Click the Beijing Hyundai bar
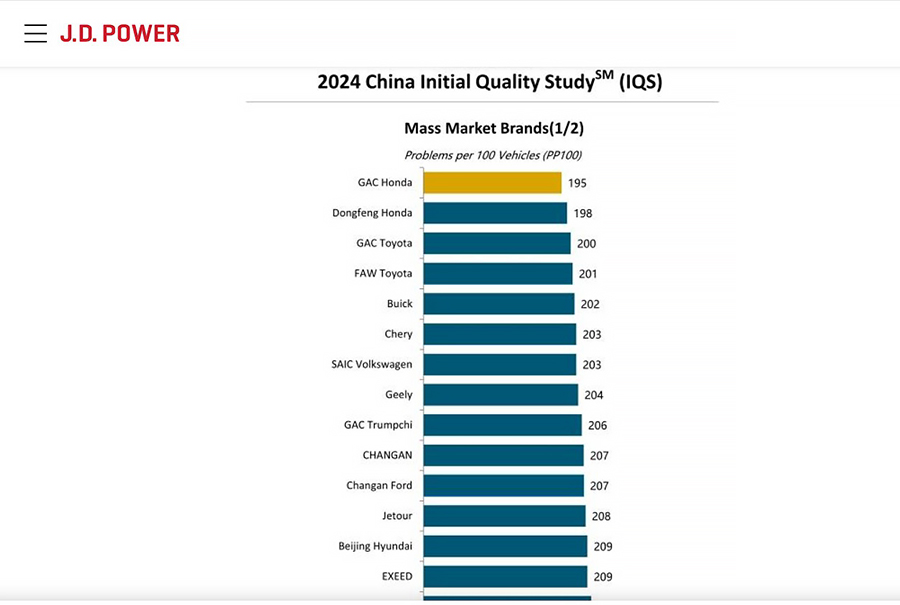Viewport: 900px width, 605px height. 505,546
